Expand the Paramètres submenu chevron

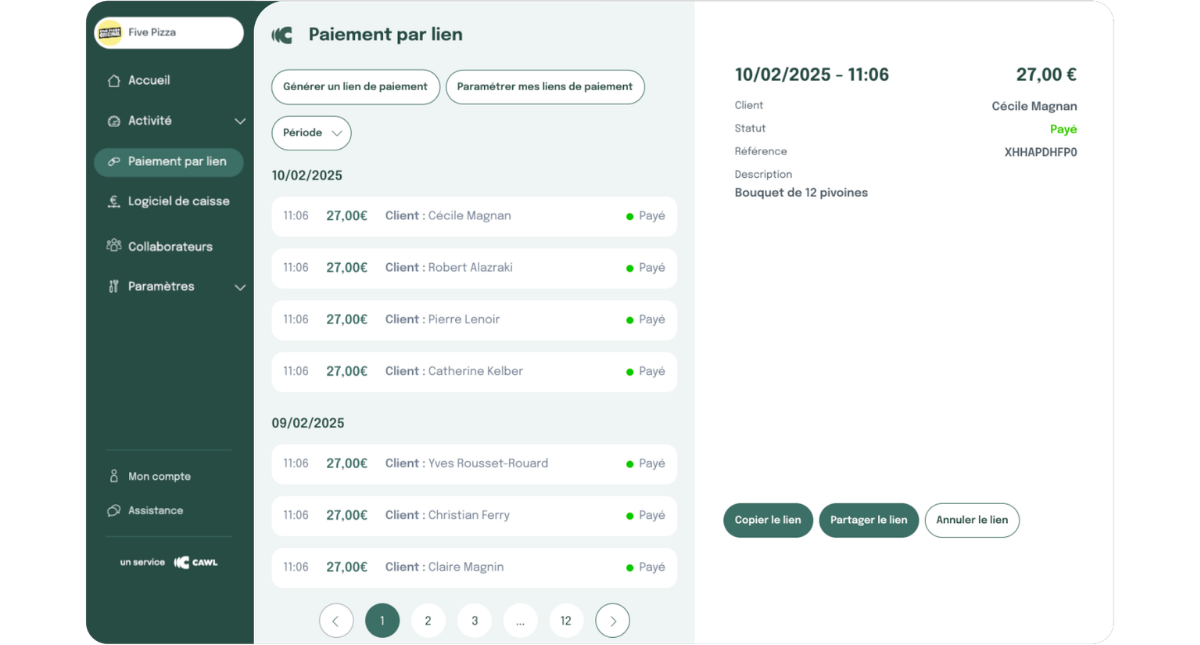[x=240, y=287]
